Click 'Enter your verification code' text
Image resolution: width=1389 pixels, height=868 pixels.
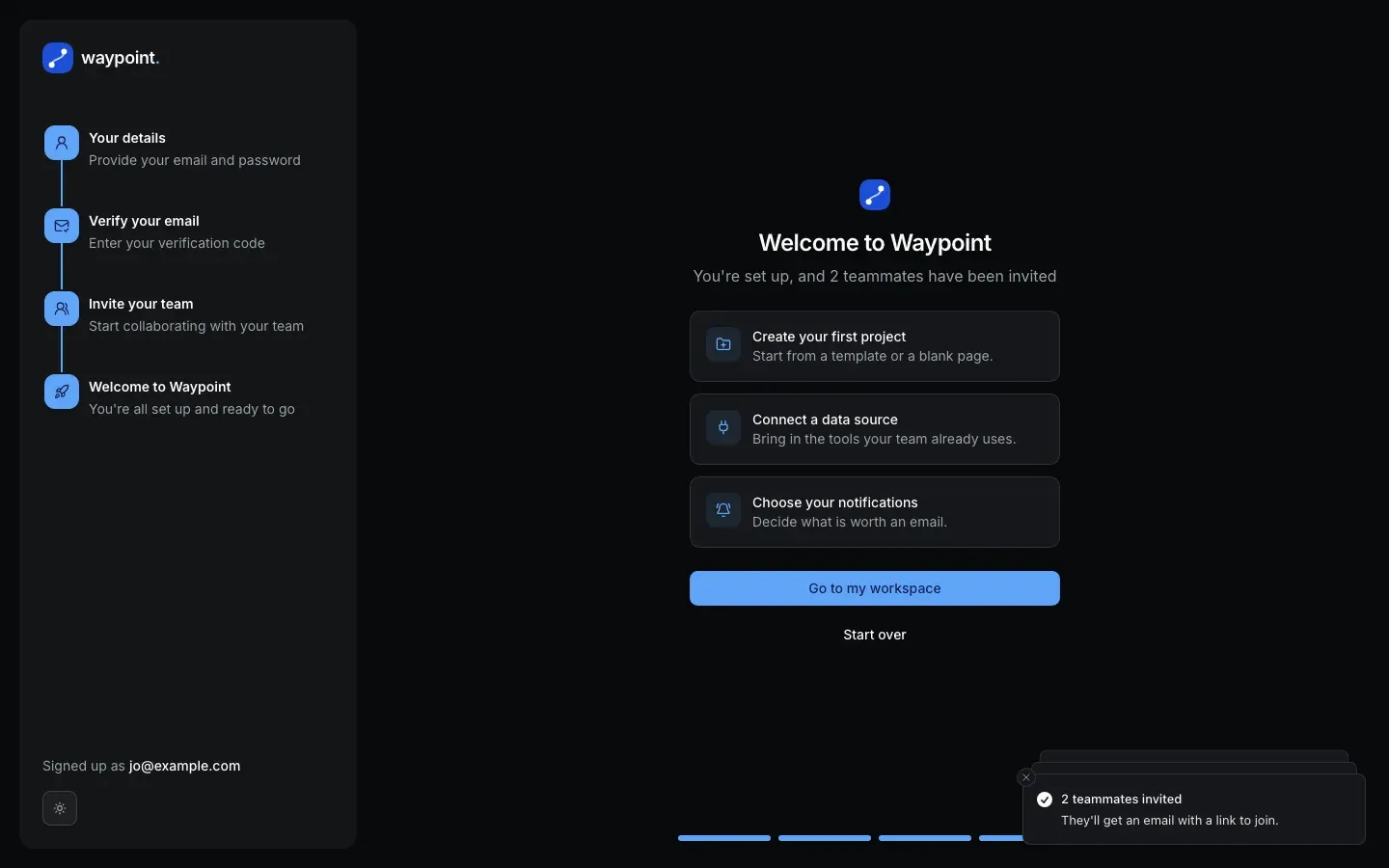pos(177,243)
